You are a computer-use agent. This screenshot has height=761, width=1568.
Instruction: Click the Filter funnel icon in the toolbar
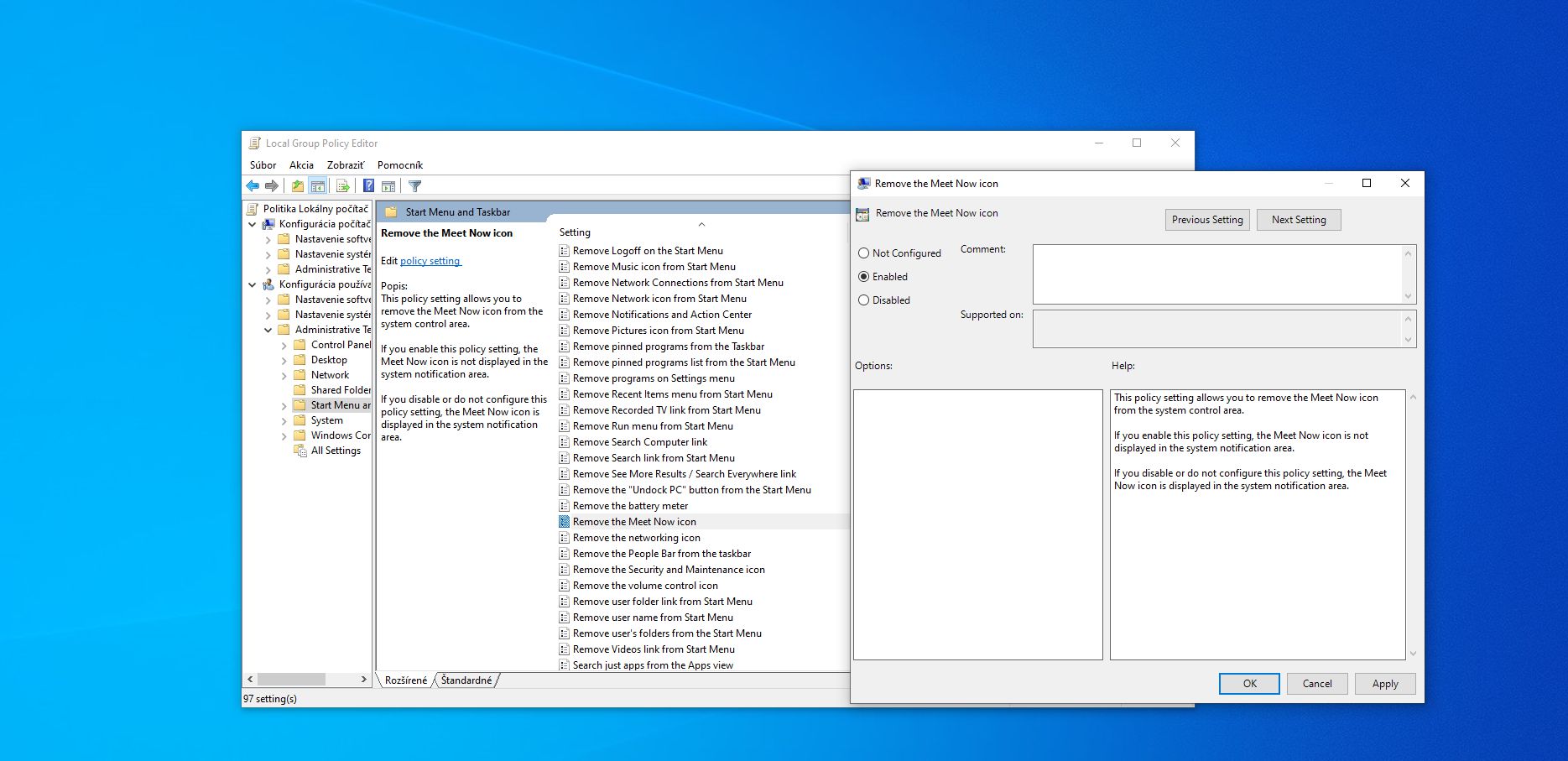[414, 186]
